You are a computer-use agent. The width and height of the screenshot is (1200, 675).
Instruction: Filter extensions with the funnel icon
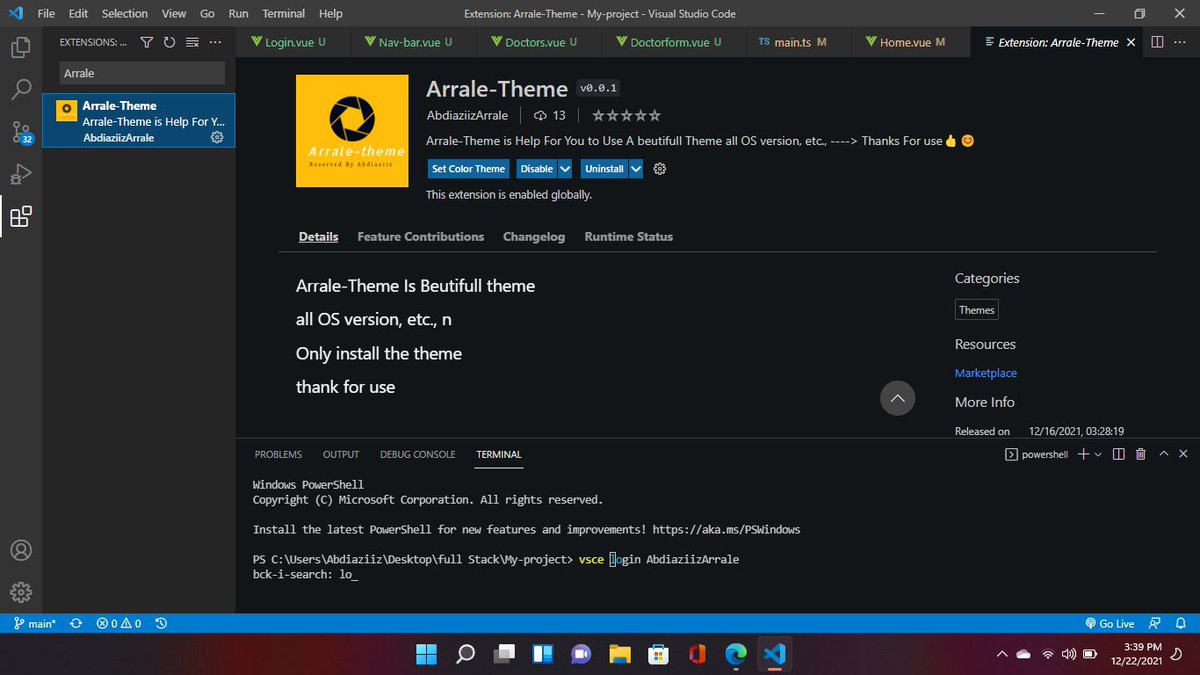click(147, 42)
